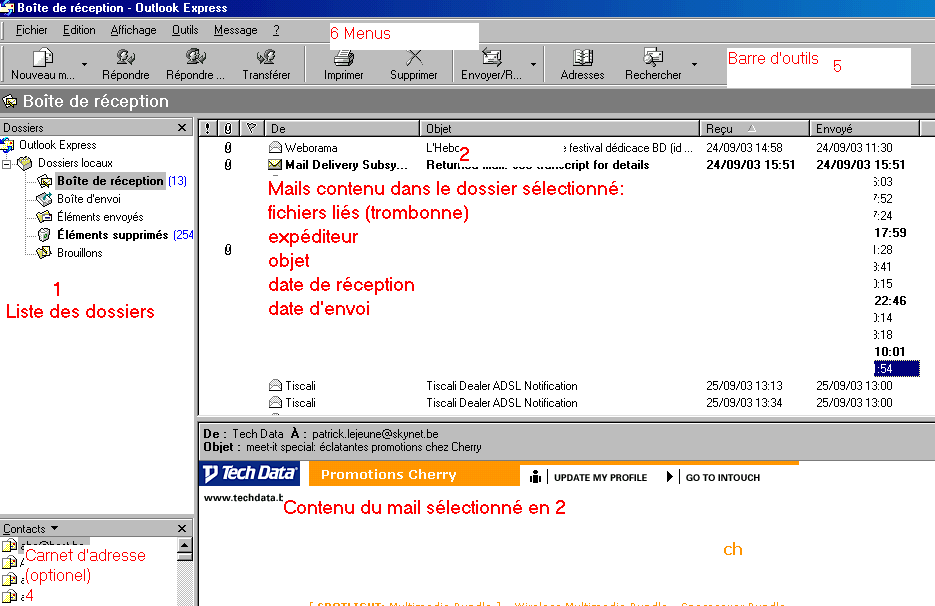
Task: Click the Weborama message envelope icon
Action: point(275,147)
